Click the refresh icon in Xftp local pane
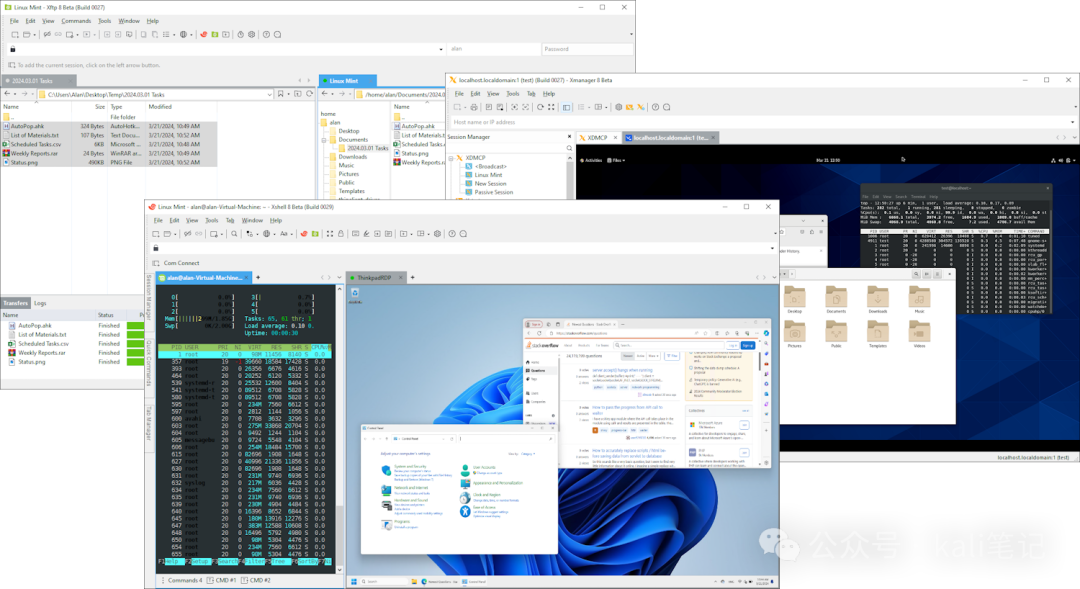 coord(309,94)
